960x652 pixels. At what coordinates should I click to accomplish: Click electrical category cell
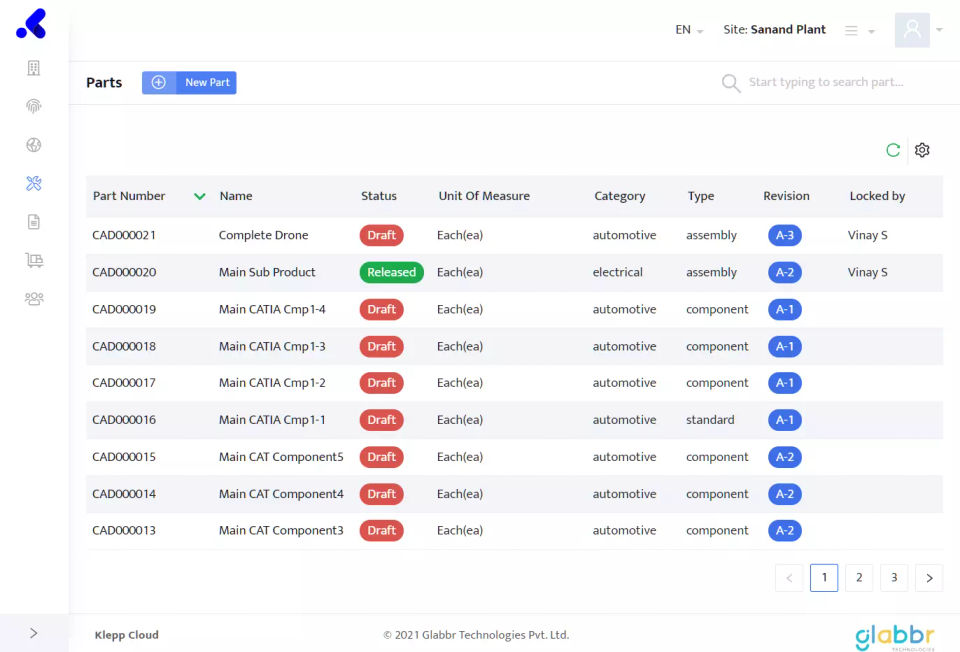tap(618, 272)
